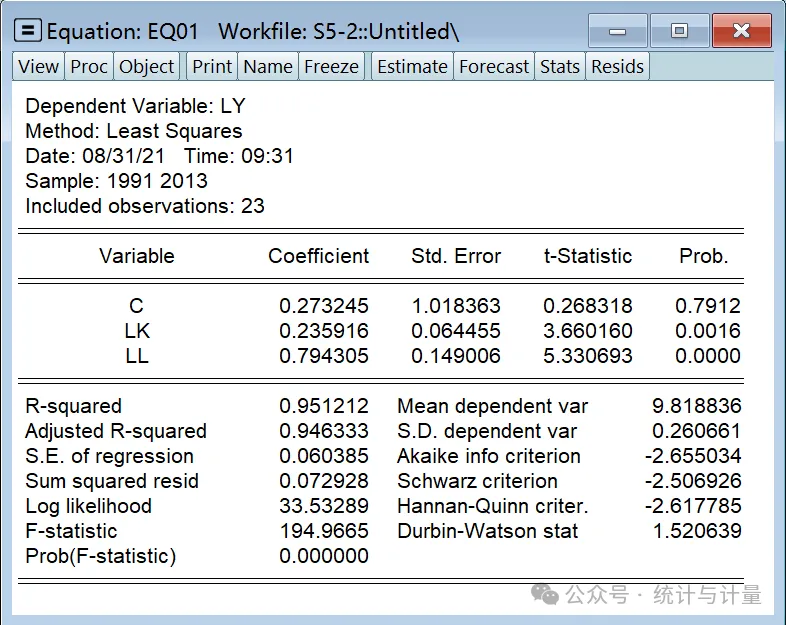
Task: Open the Proc menu
Action: 89,66
